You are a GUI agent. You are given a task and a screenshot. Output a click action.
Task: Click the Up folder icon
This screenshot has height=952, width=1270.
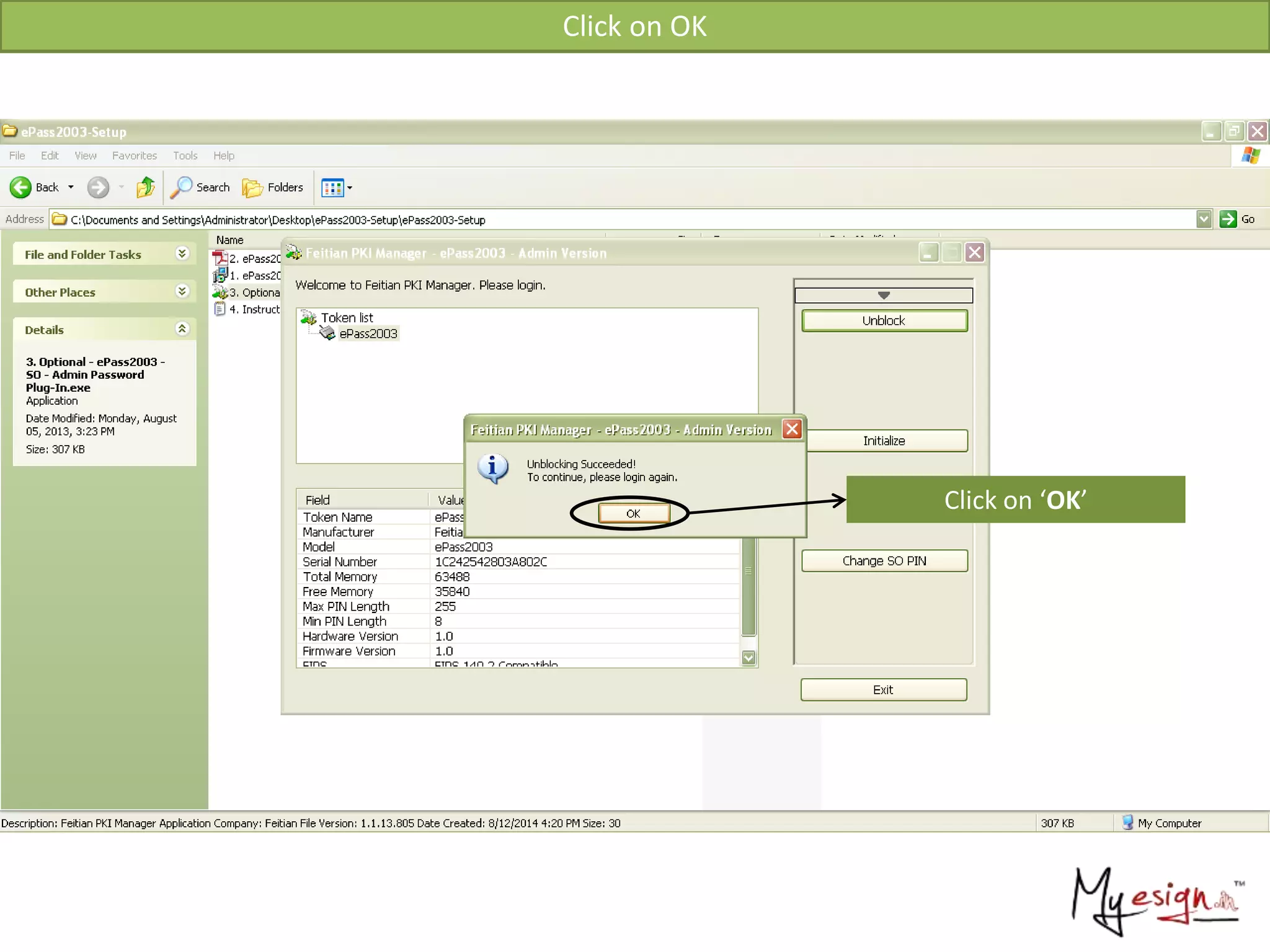pyautogui.click(x=146, y=187)
